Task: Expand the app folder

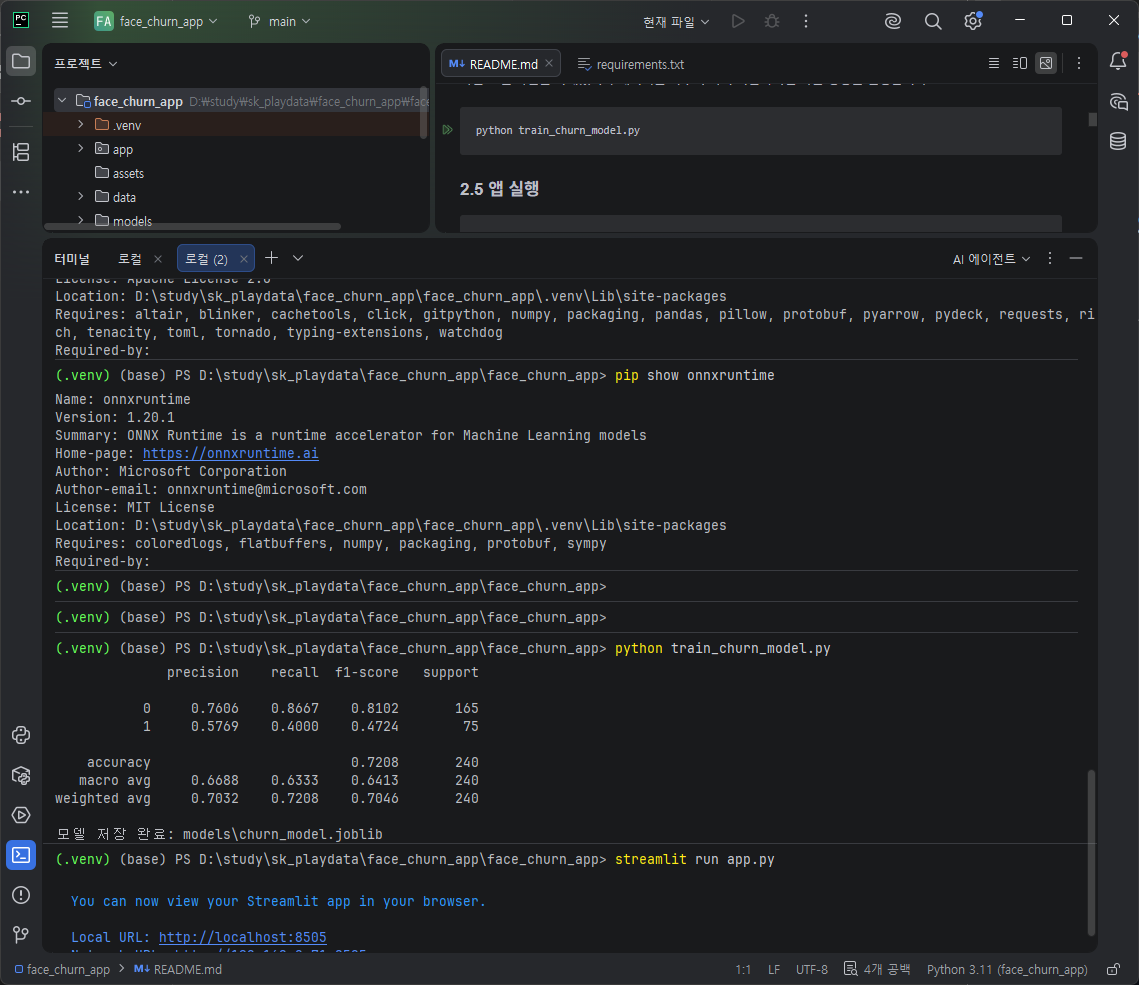Action: point(81,149)
